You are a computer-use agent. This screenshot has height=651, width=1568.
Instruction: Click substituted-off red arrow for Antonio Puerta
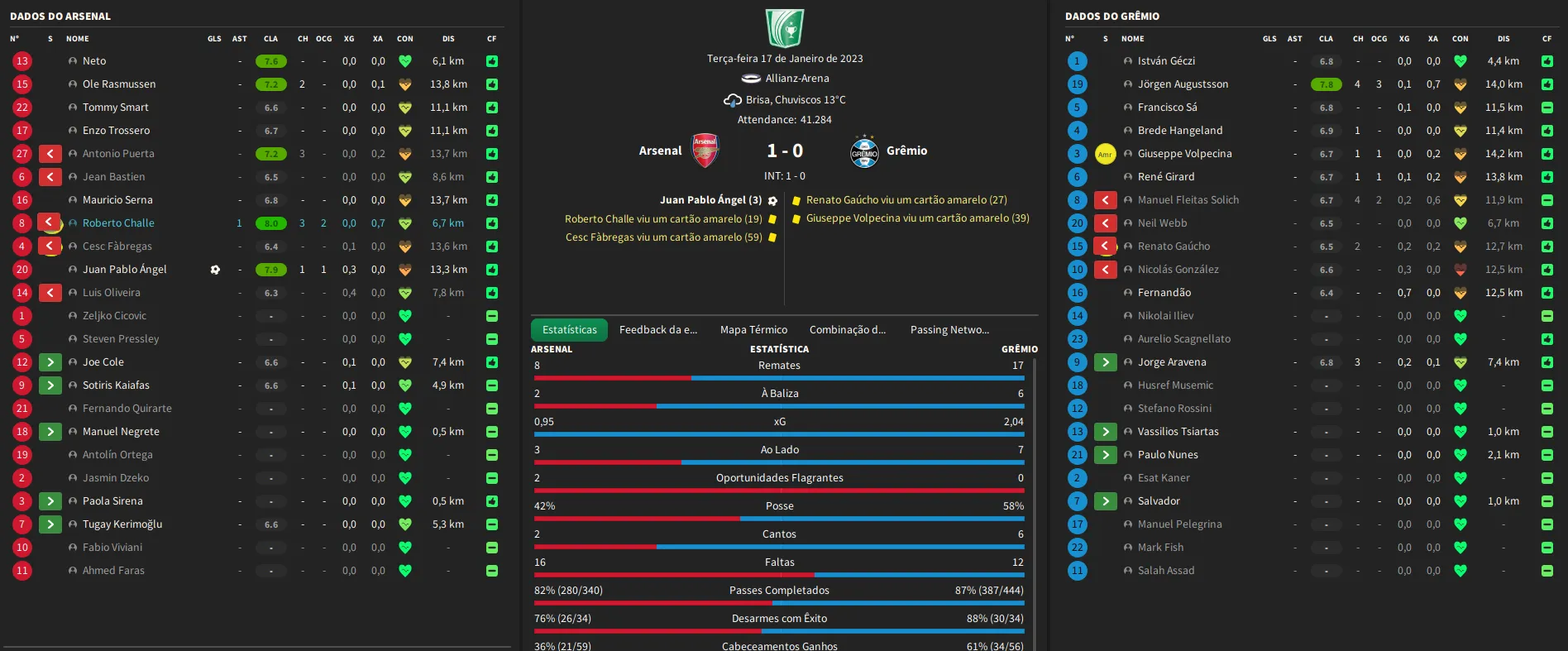(50, 154)
